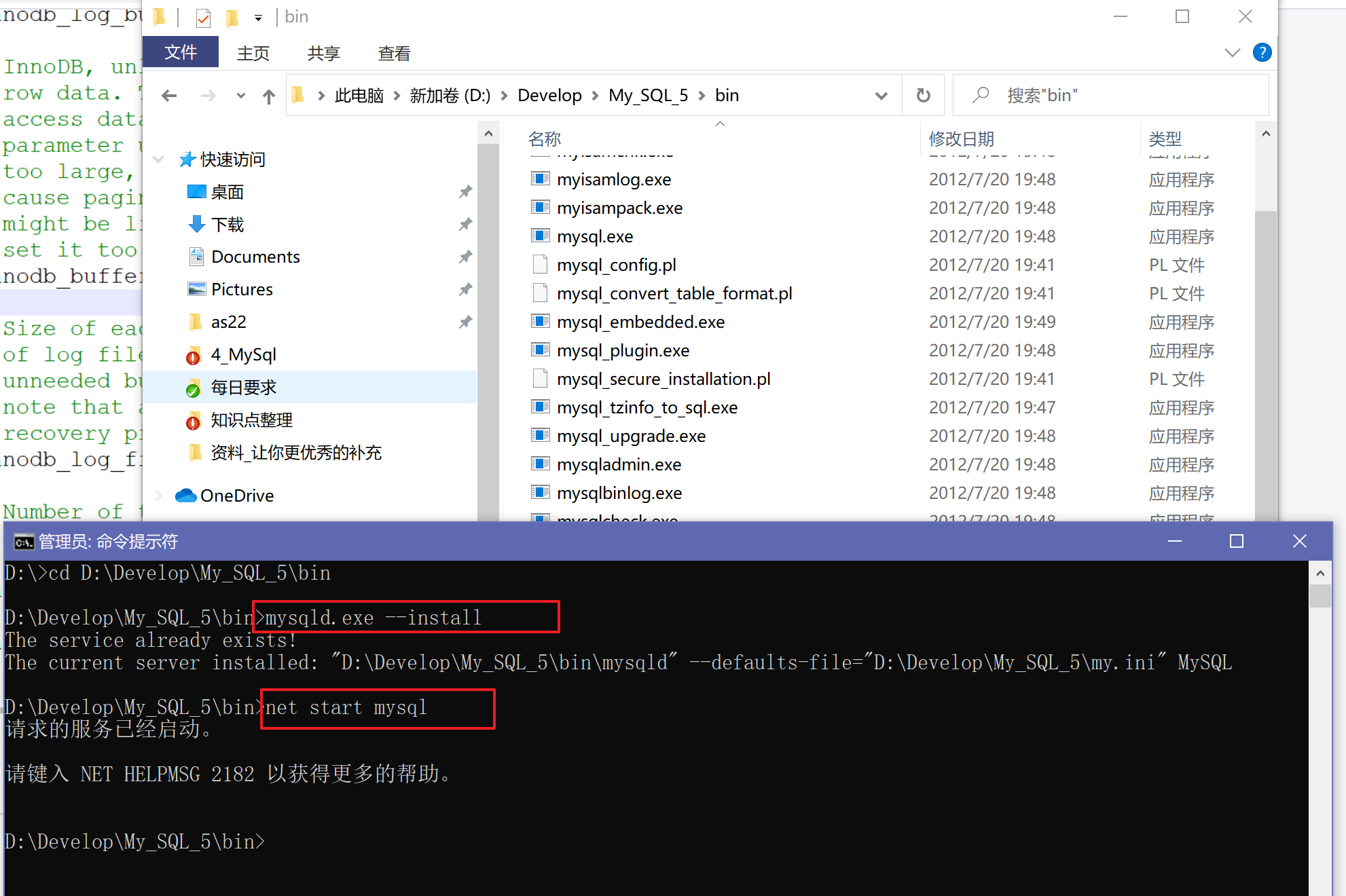Open the Pictures folder in Quick Access
The width and height of the screenshot is (1346, 896).
(x=242, y=288)
